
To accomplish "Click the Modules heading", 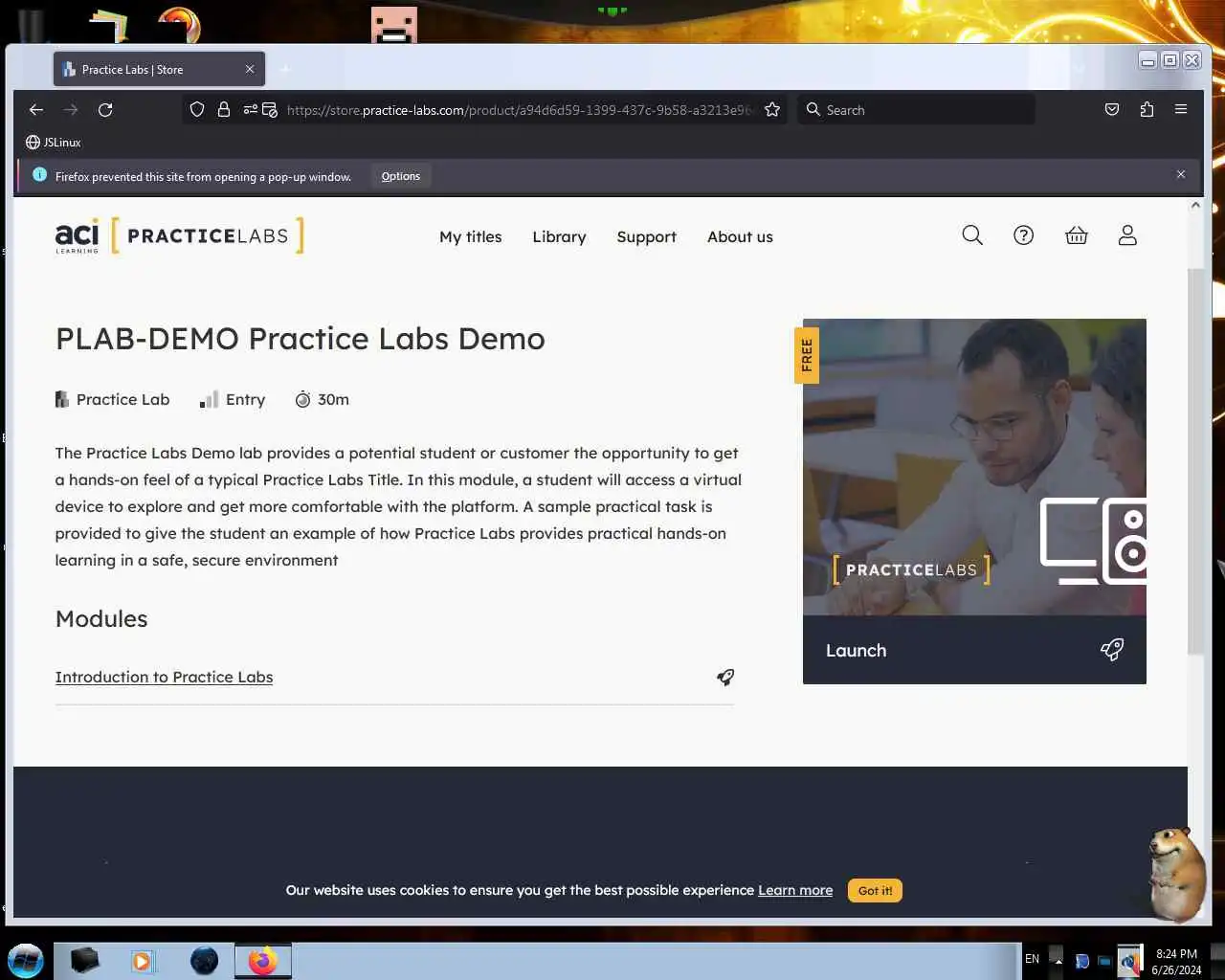I will coord(101,618).
